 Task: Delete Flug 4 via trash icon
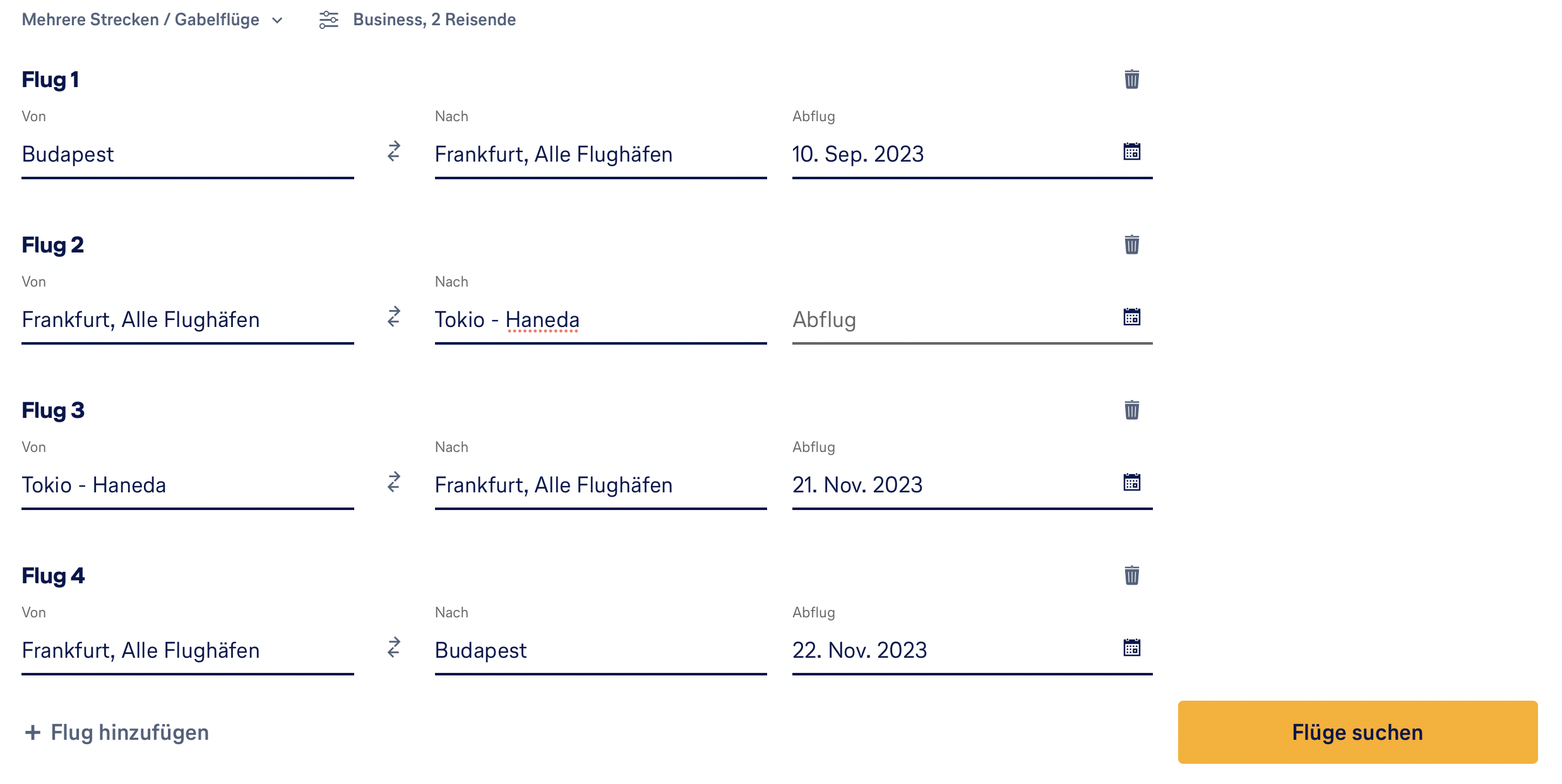(1131, 576)
